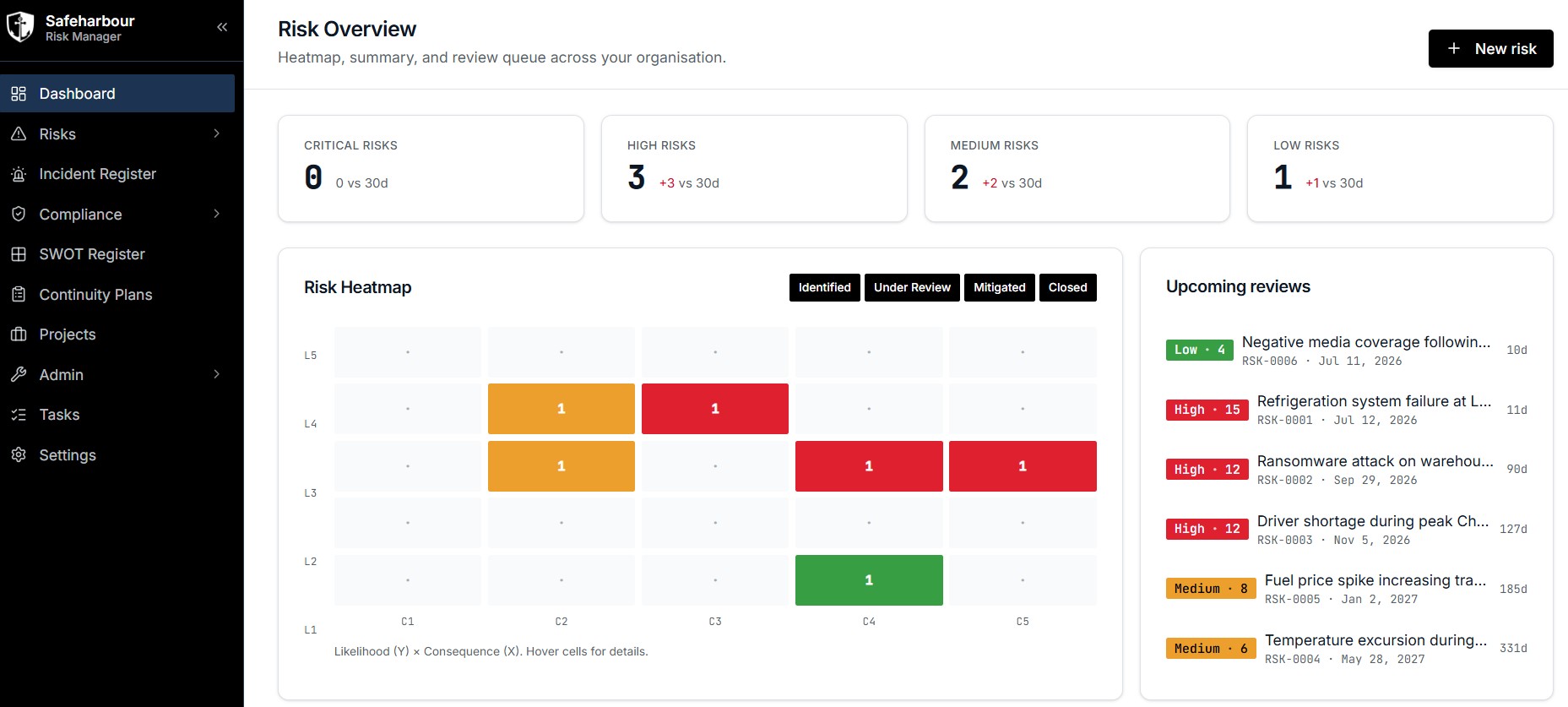
Task: Open the High Risks summary card
Action: pos(754,169)
